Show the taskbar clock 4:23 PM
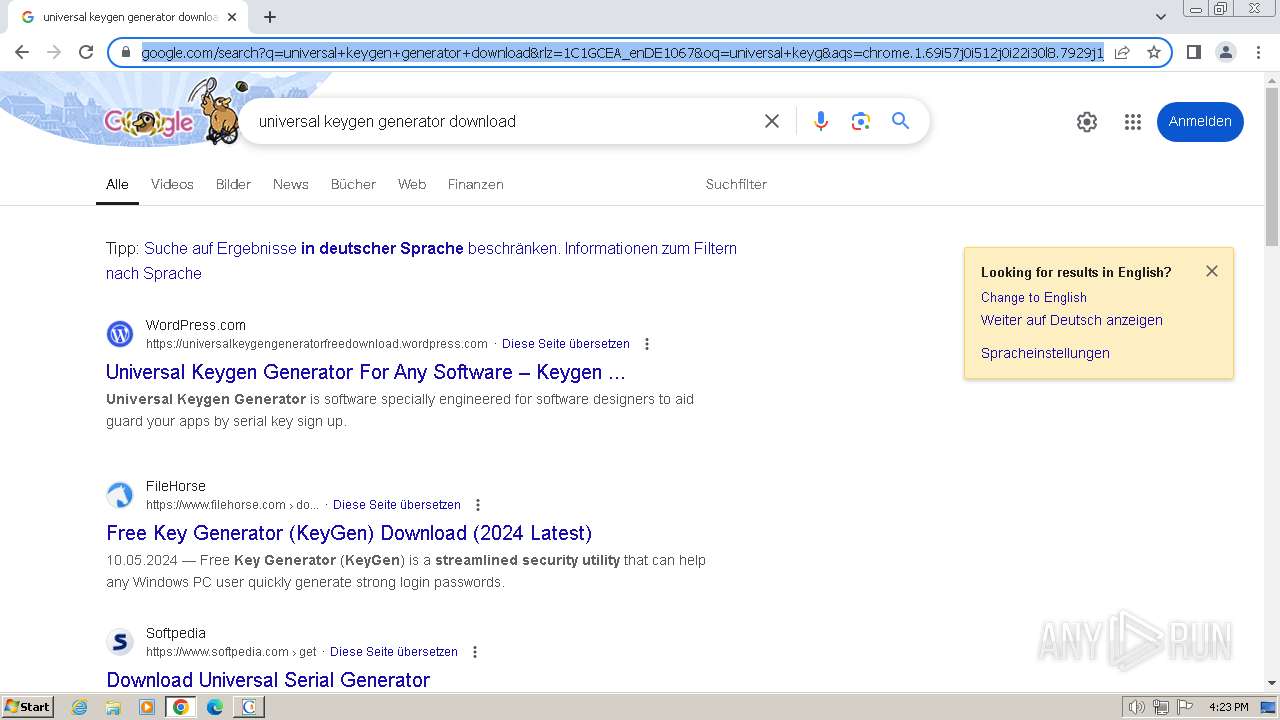Viewport: 1280px width, 720px height. click(1228, 707)
